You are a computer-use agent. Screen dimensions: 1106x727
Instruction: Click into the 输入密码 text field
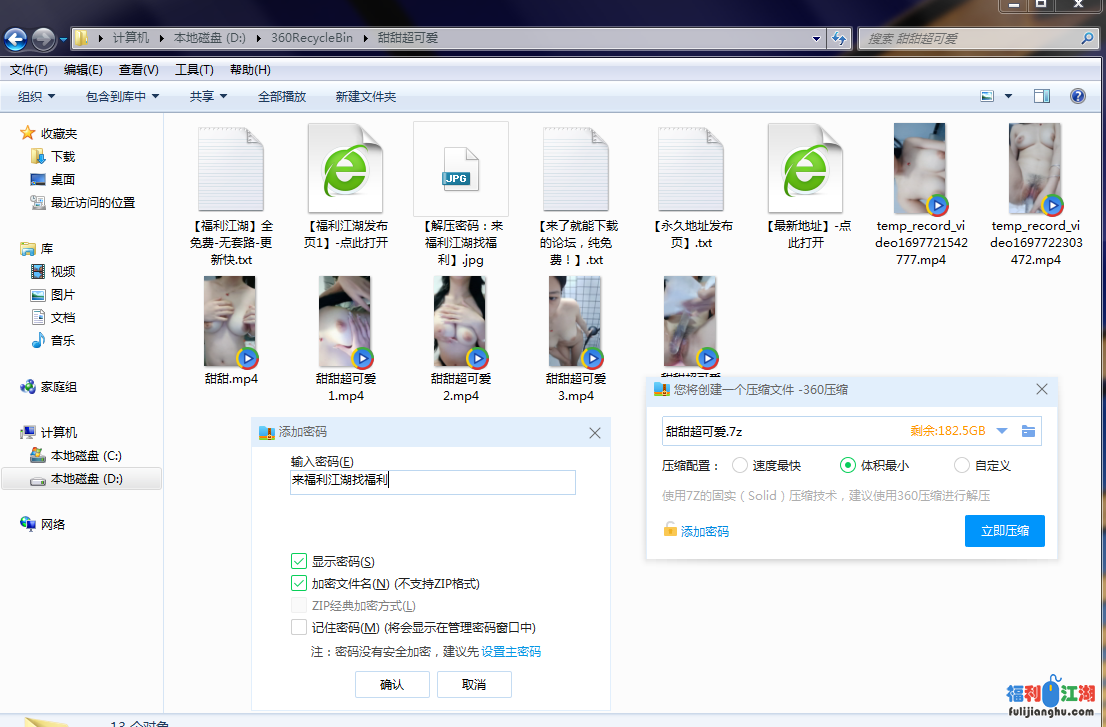pyautogui.click(x=432, y=481)
